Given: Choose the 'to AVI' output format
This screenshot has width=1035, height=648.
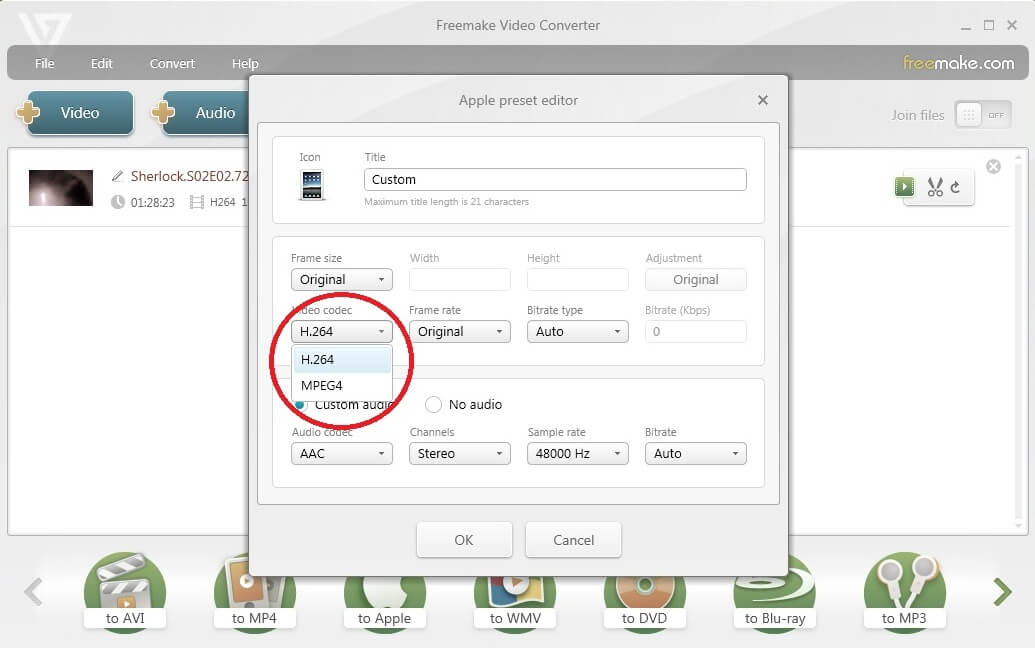Looking at the screenshot, I should tap(125, 591).
